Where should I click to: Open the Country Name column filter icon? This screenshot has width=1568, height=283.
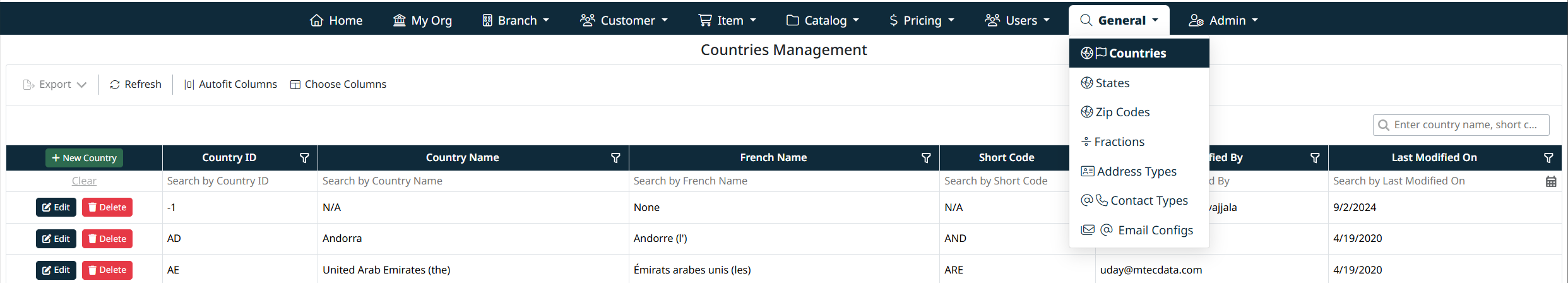tap(615, 158)
